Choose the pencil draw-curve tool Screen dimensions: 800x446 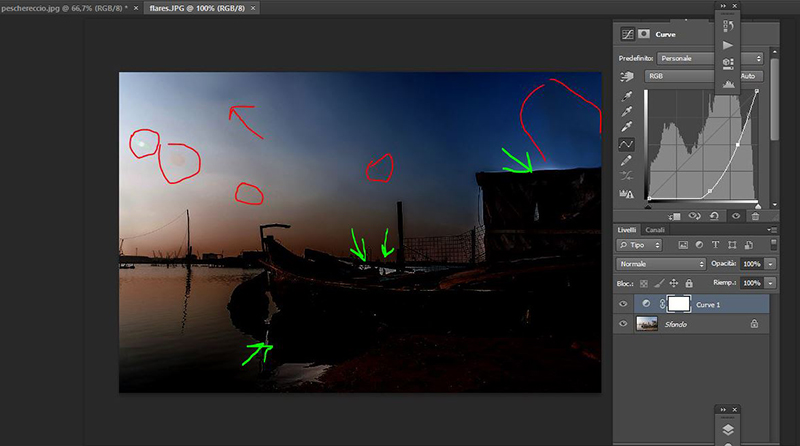coord(627,160)
